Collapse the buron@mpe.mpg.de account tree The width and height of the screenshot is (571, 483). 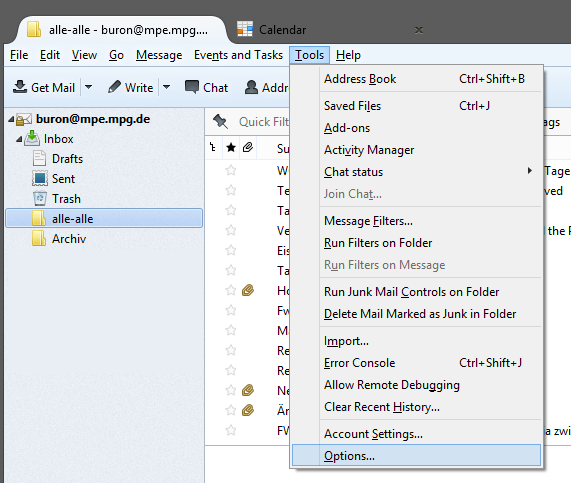pyautogui.click(x=11, y=119)
